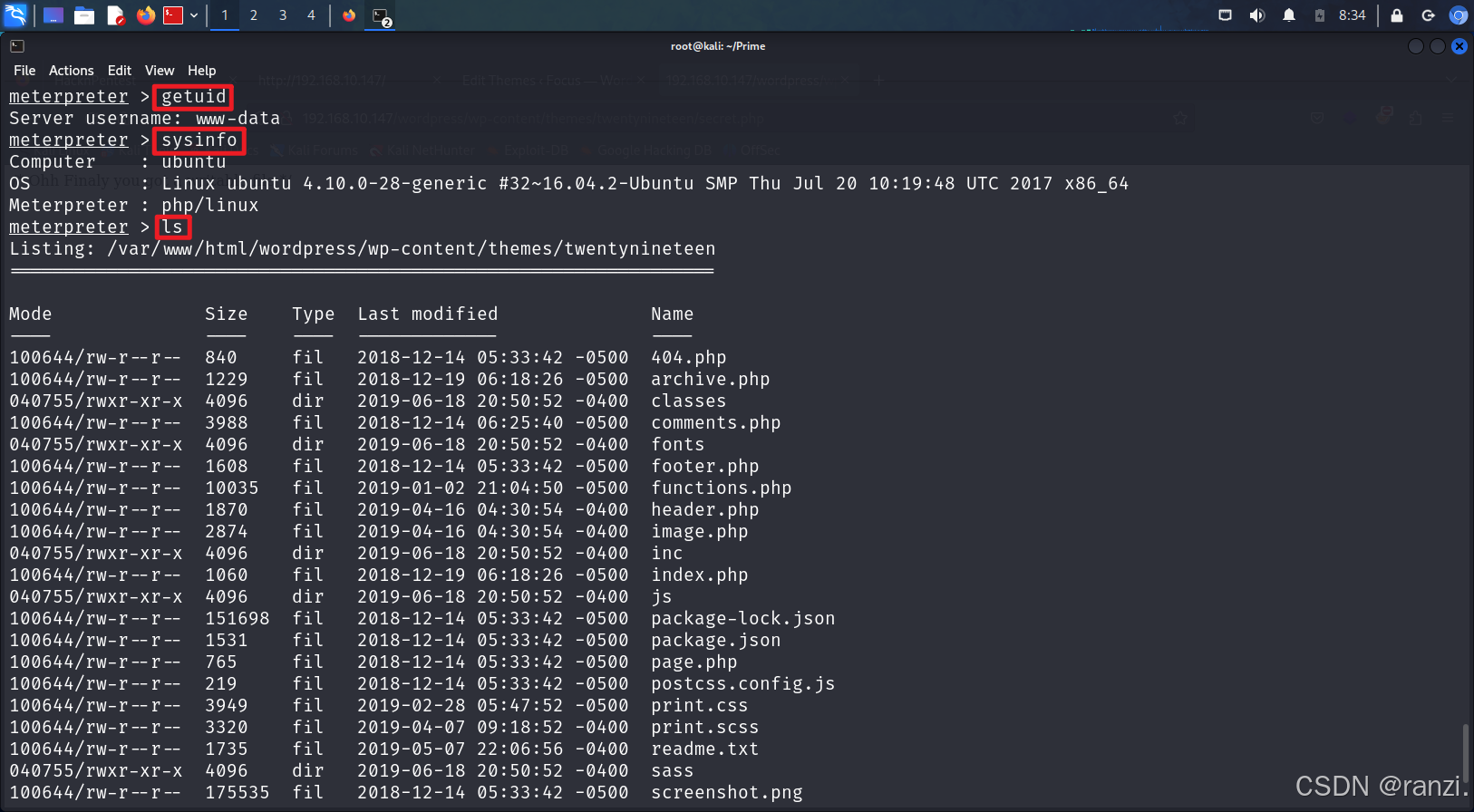The image size is (1474, 812).
Task: Switch to workspace 4
Action: 311,15
